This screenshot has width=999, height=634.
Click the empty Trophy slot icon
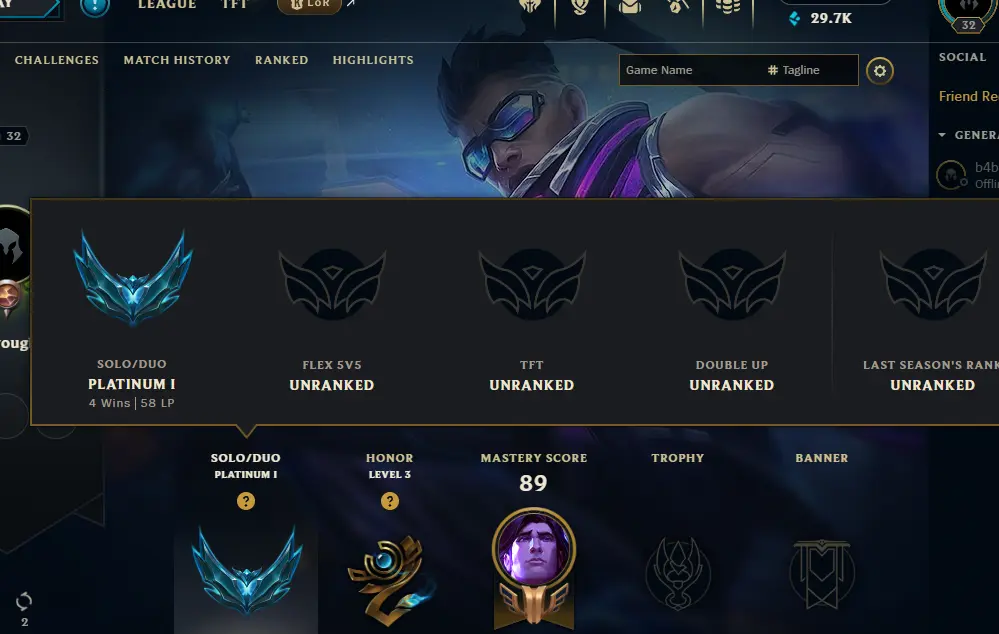click(678, 573)
